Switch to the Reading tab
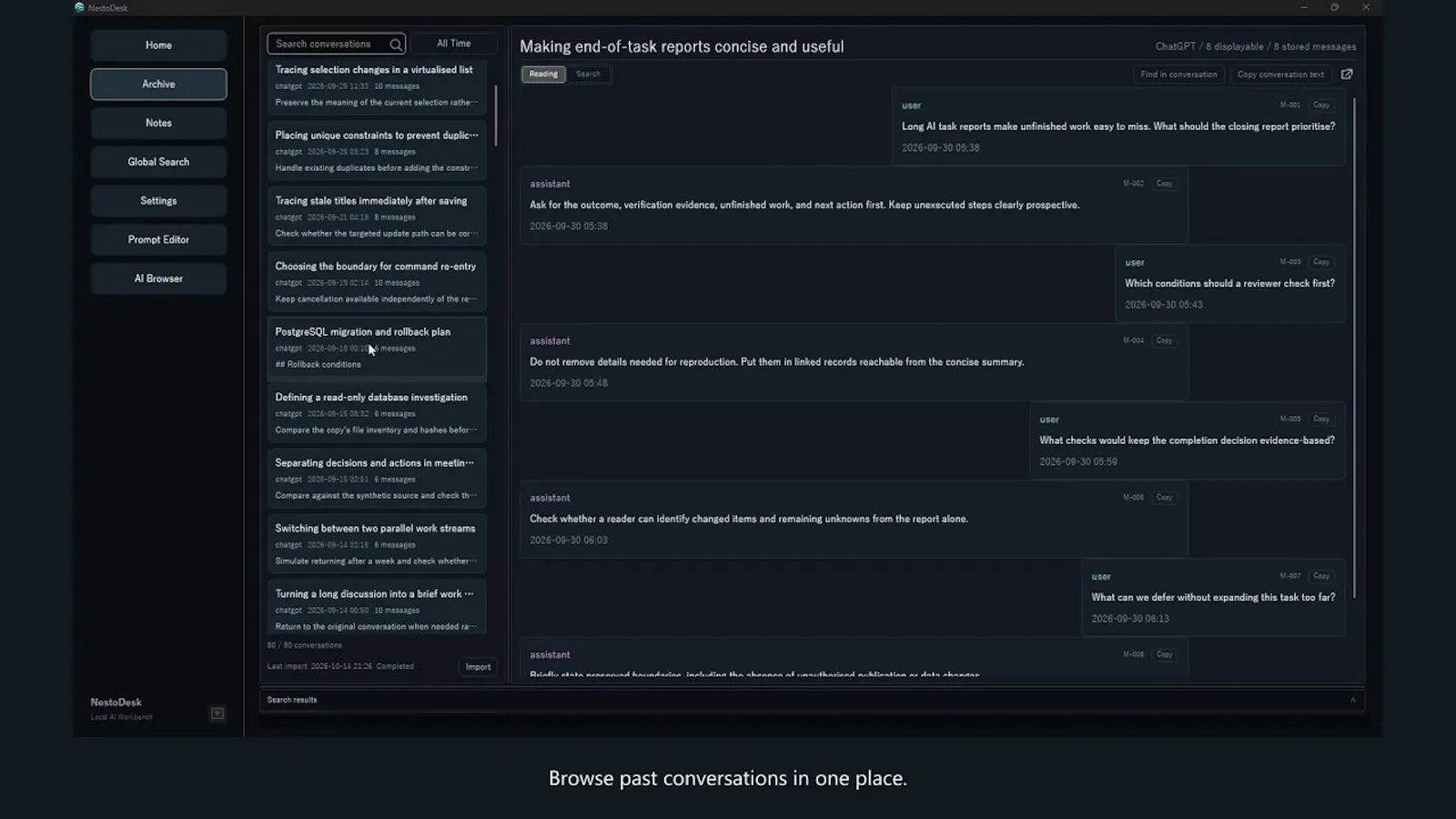The height and width of the screenshot is (819, 1456). pos(543,75)
